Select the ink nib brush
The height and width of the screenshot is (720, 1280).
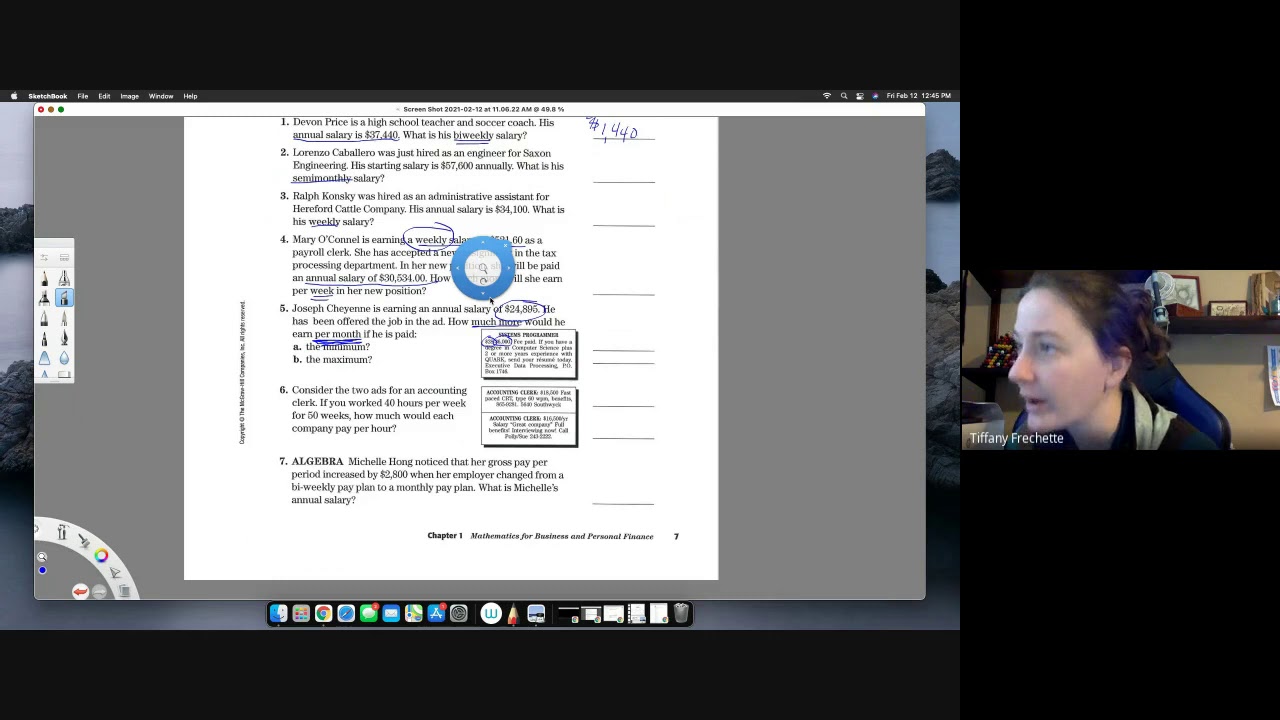pyautogui.click(x=64, y=339)
